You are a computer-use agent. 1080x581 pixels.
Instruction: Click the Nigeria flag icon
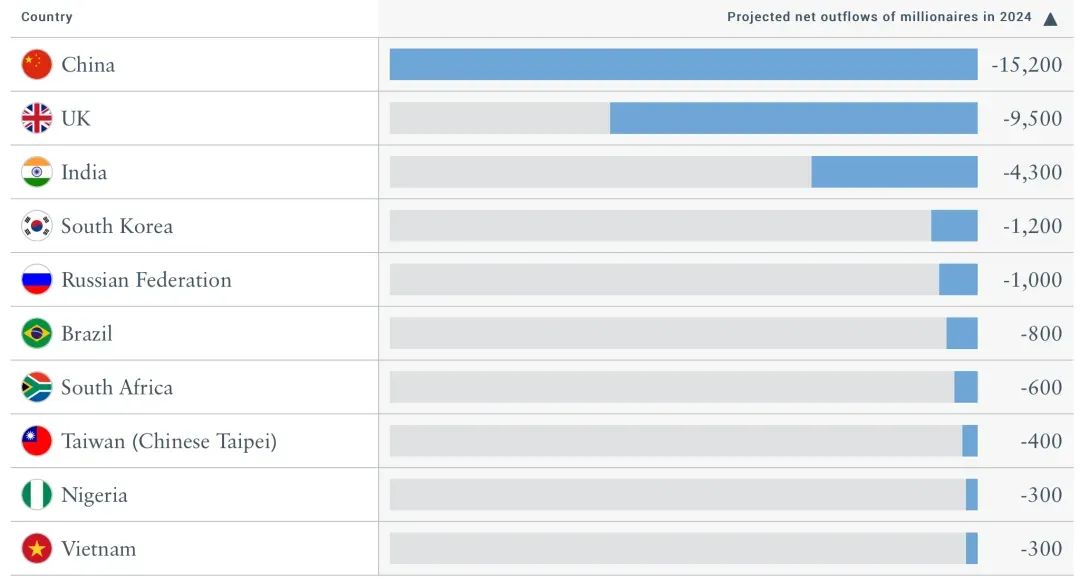click(37, 495)
